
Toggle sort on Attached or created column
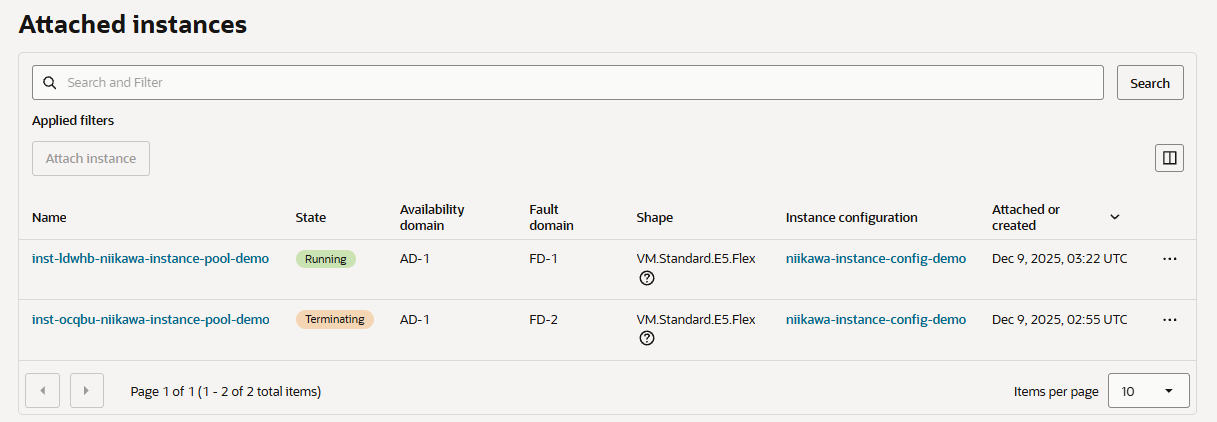point(1115,217)
